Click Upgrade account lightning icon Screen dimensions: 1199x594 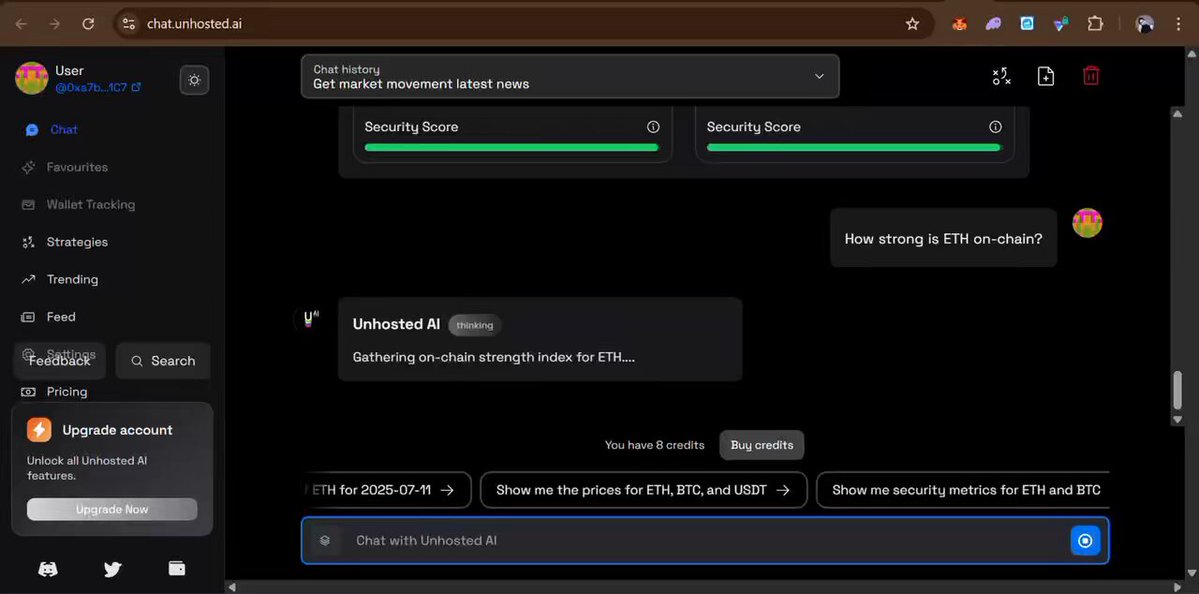click(39, 430)
